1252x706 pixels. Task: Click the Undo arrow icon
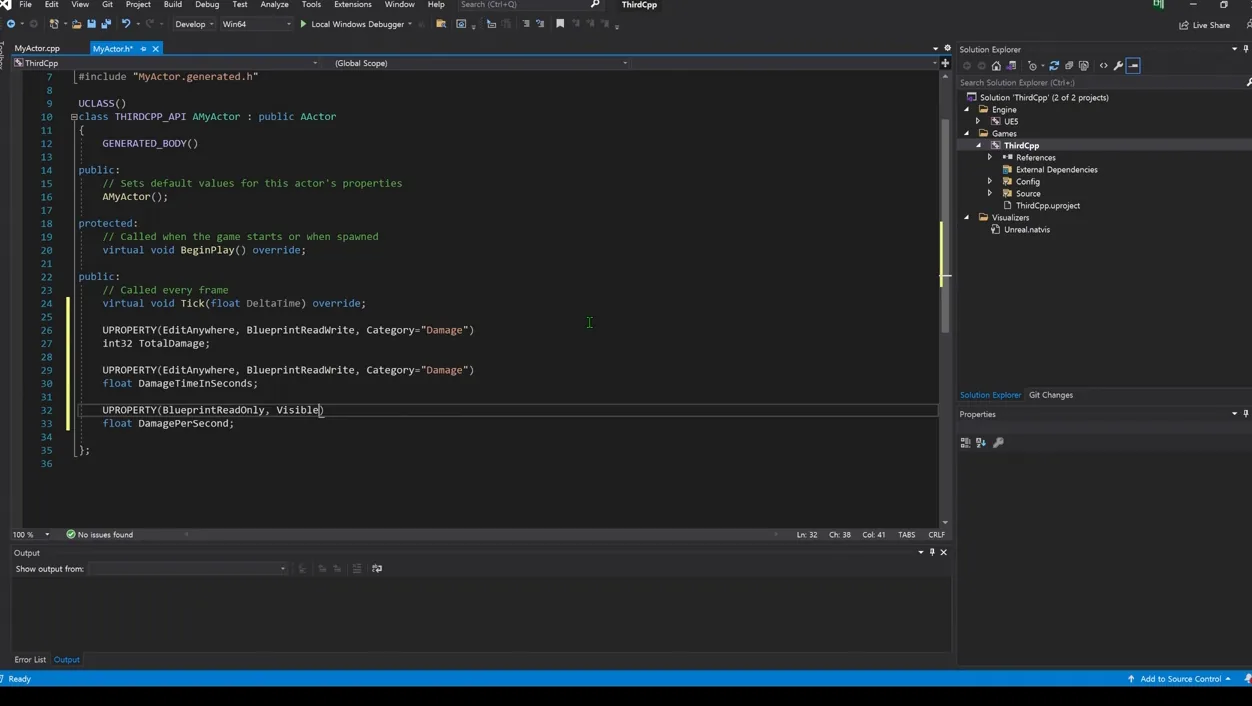pyautogui.click(x=126, y=24)
